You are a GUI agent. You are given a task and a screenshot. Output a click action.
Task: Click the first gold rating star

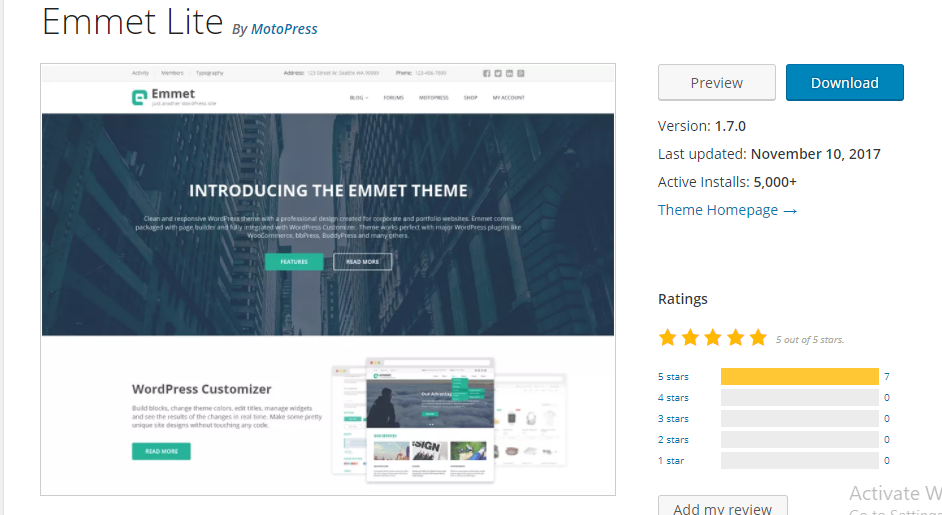coord(667,337)
